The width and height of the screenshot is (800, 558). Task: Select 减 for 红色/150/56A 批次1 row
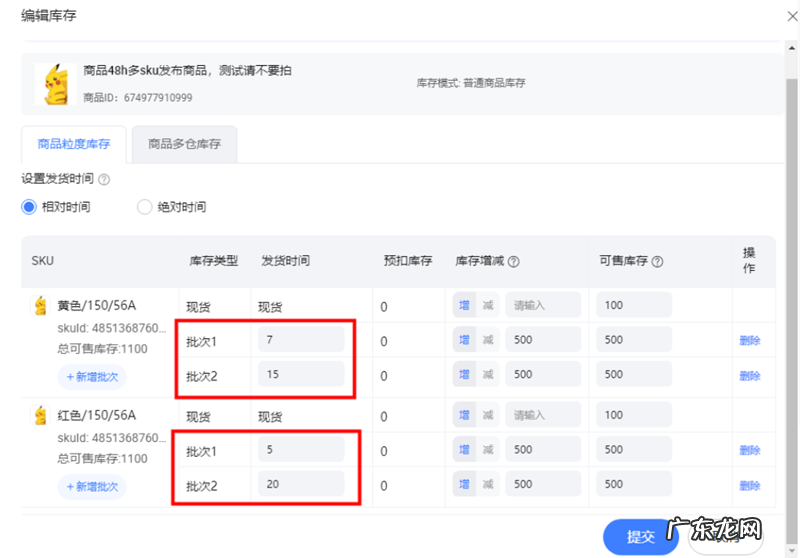488,450
